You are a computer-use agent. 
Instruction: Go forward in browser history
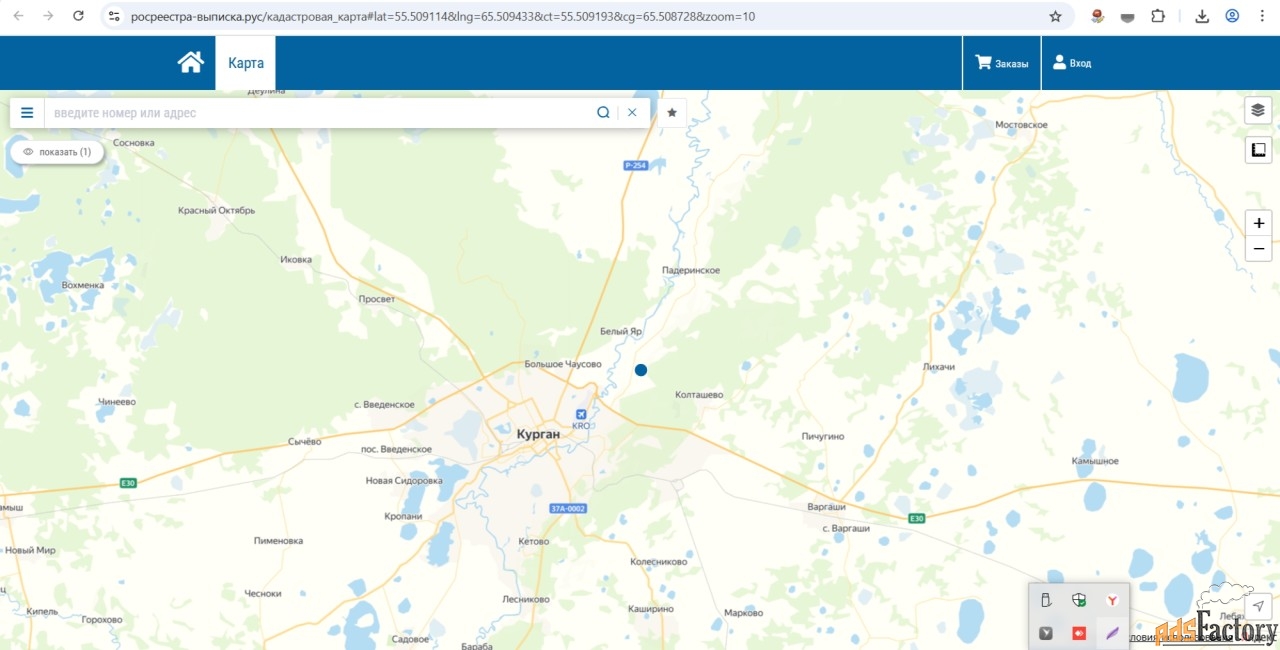point(48,16)
